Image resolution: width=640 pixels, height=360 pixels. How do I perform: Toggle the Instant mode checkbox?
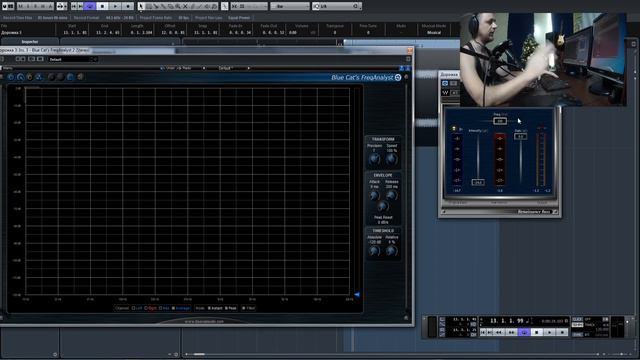209,308
